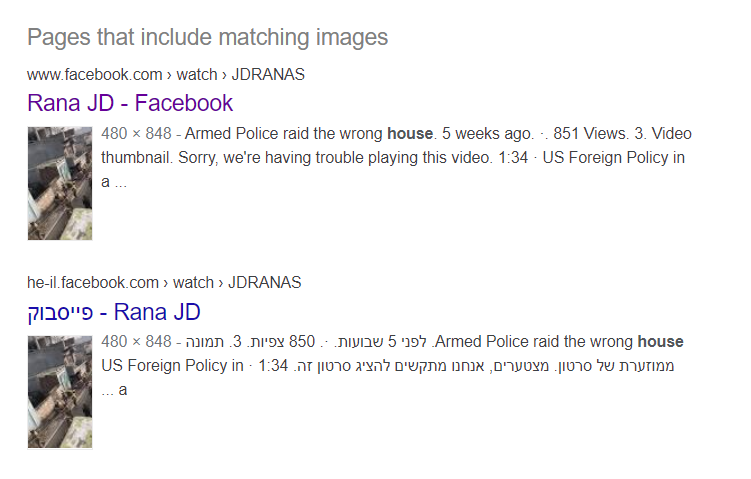Click "480 × 848" dimensions in Hebrew snippet
Screen dimensions: 751x479
[136, 342]
